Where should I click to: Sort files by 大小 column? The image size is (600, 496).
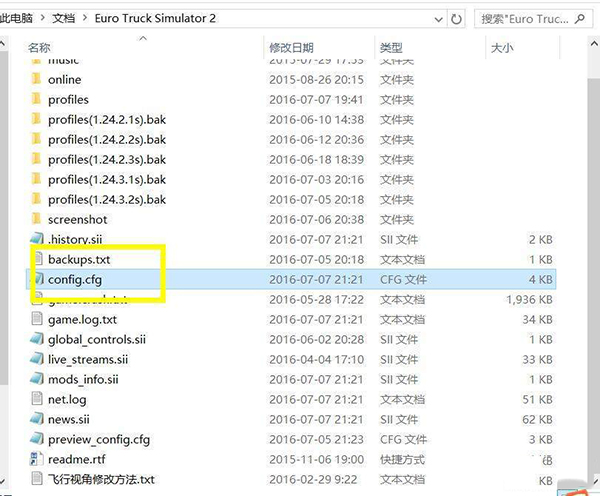tap(502, 48)
